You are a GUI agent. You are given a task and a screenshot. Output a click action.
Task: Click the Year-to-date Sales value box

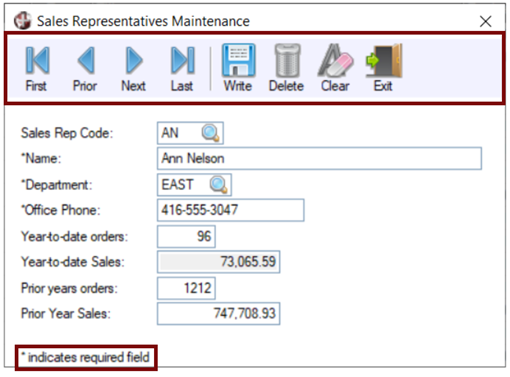point(219,262)
